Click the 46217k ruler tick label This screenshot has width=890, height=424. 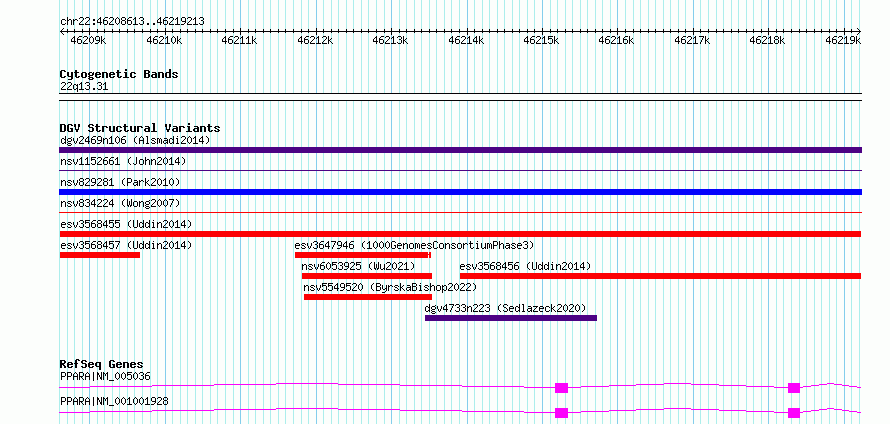[692, 40]
